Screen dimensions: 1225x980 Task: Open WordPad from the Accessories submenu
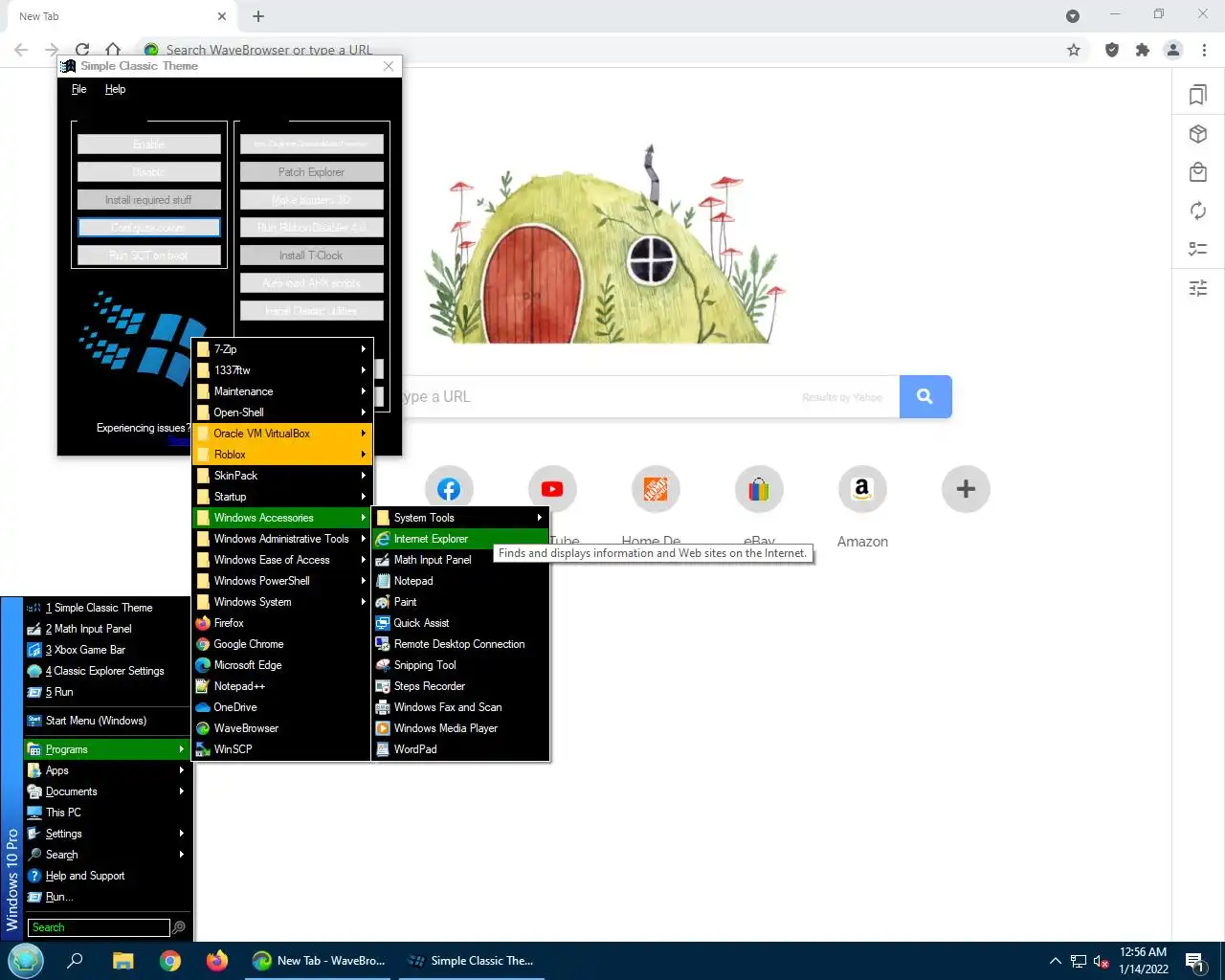pyautogui.click(x=460, y=749)
